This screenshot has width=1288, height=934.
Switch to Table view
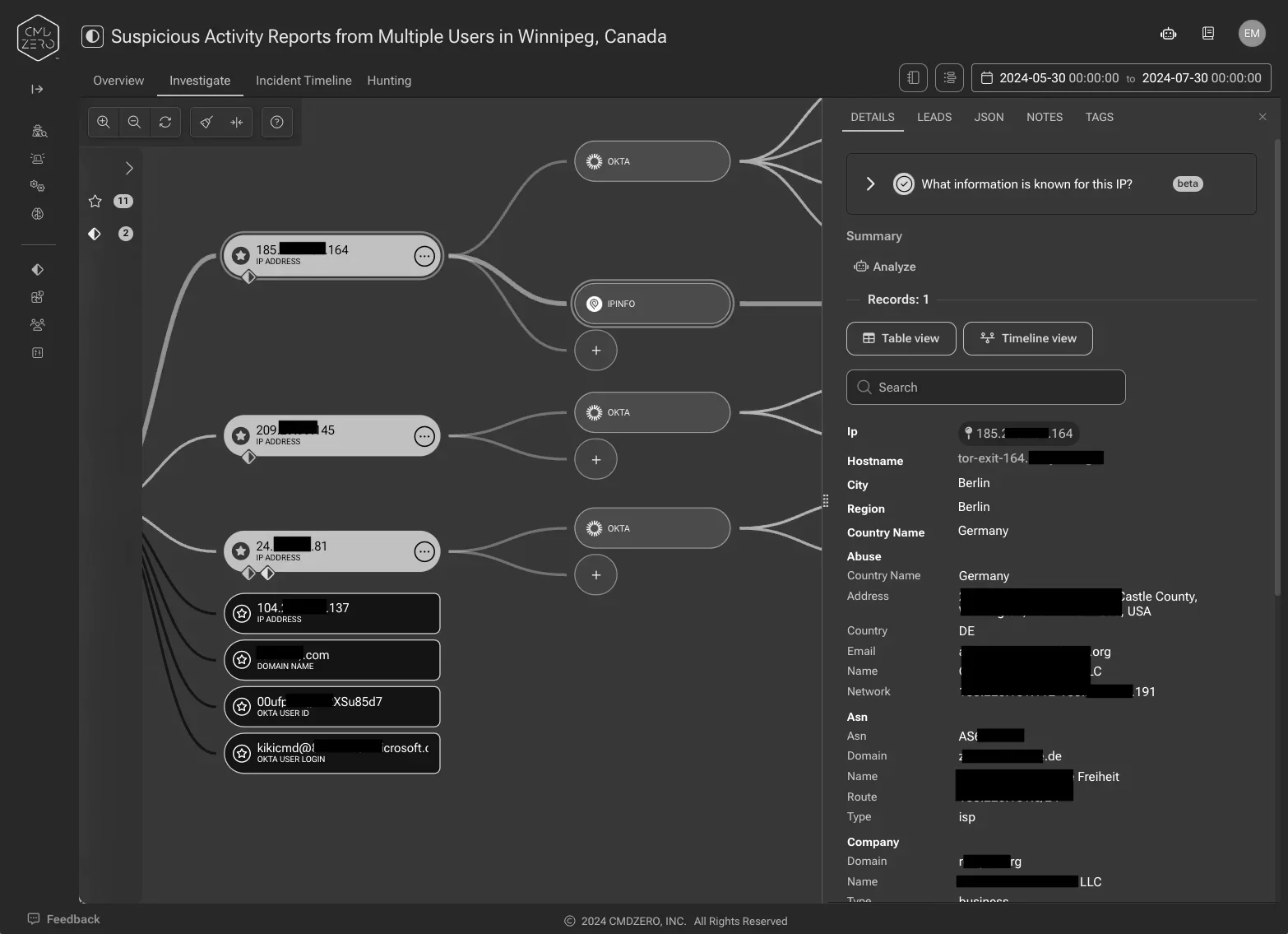(x=901, y=338)
